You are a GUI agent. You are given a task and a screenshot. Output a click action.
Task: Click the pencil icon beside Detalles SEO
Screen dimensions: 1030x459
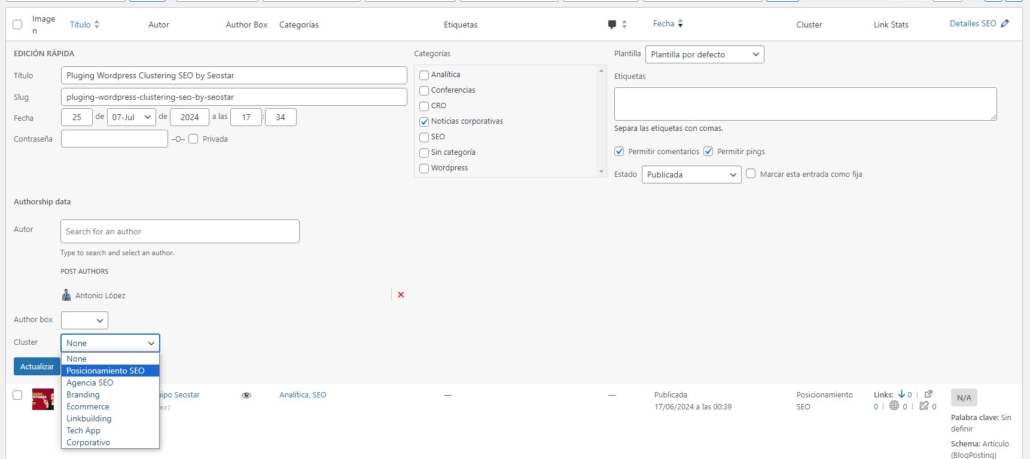tap(1004, 23)
